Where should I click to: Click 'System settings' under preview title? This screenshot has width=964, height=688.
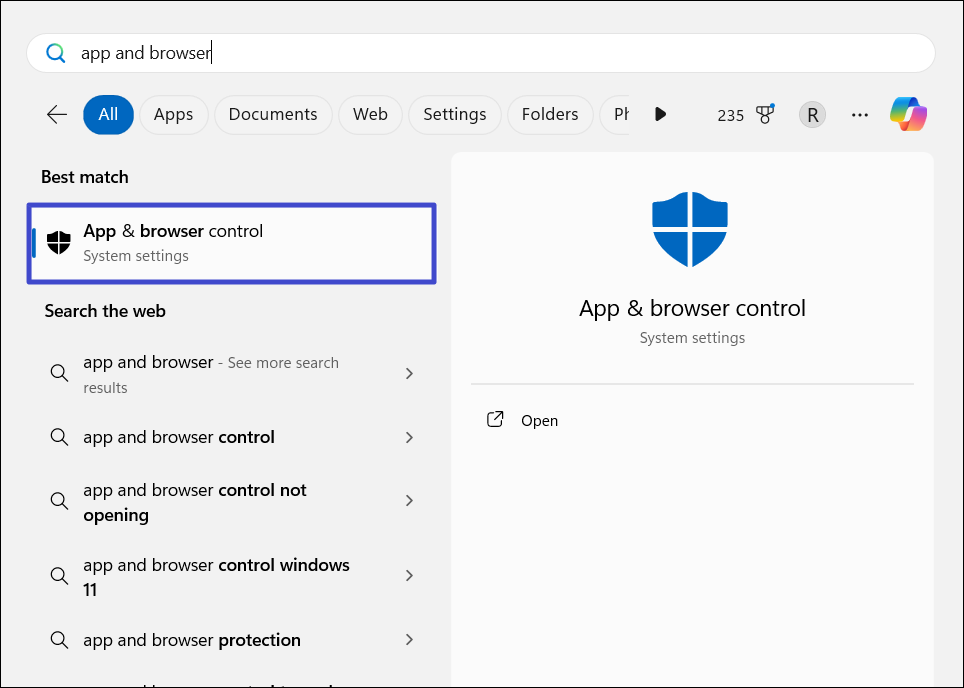[x=692, y=338]
